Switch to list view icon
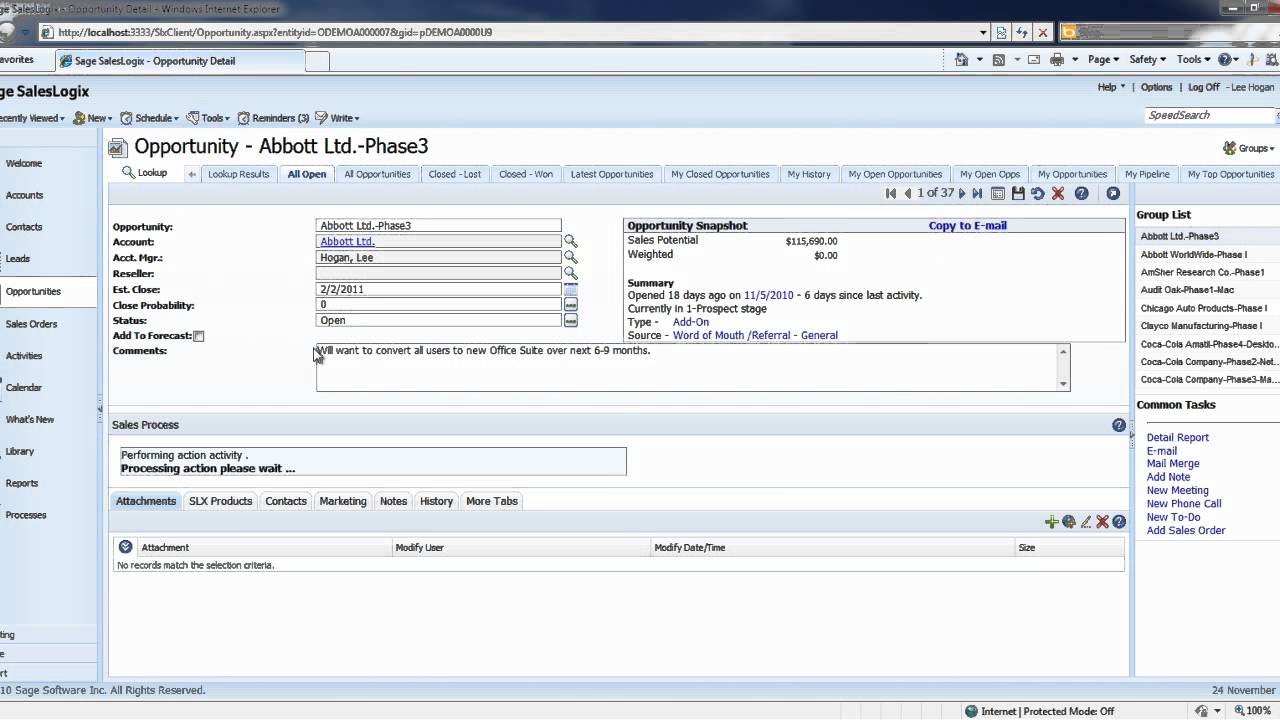The width and height of the screenshot is (1280, 720). pyautogui.click(x=998, y=194)
